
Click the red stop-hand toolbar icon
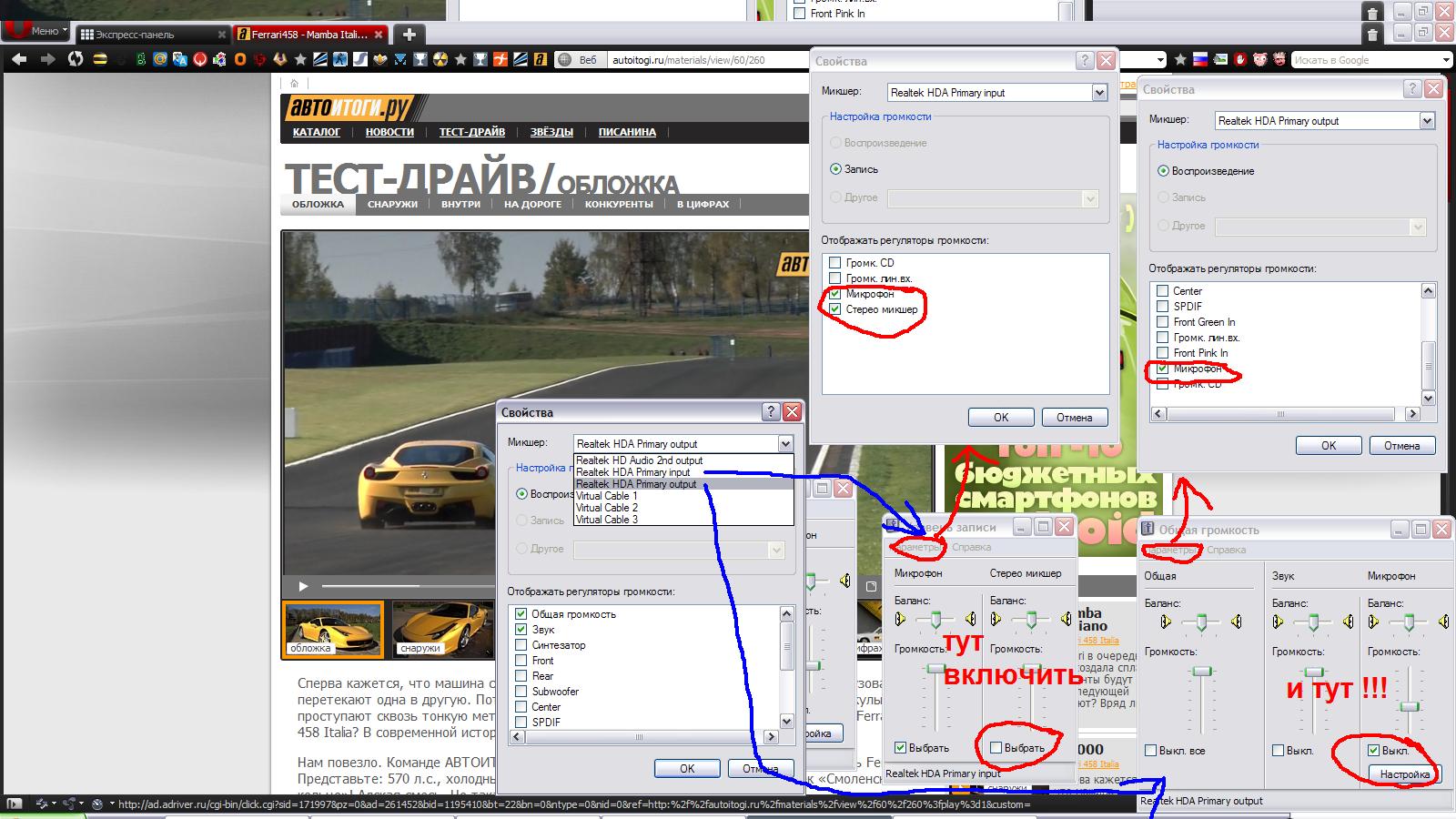point(1240,60)
